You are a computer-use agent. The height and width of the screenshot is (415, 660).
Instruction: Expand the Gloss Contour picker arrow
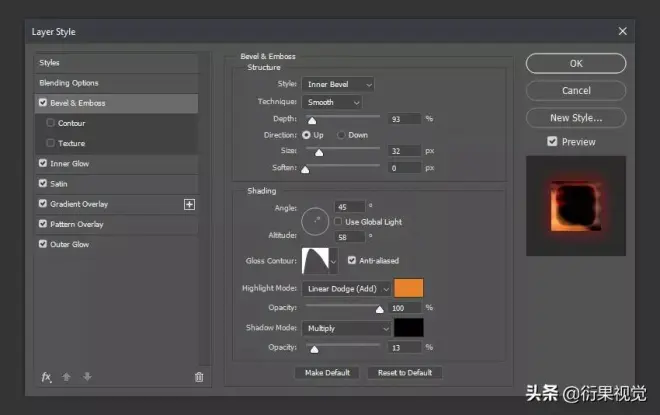coord(333,261)
